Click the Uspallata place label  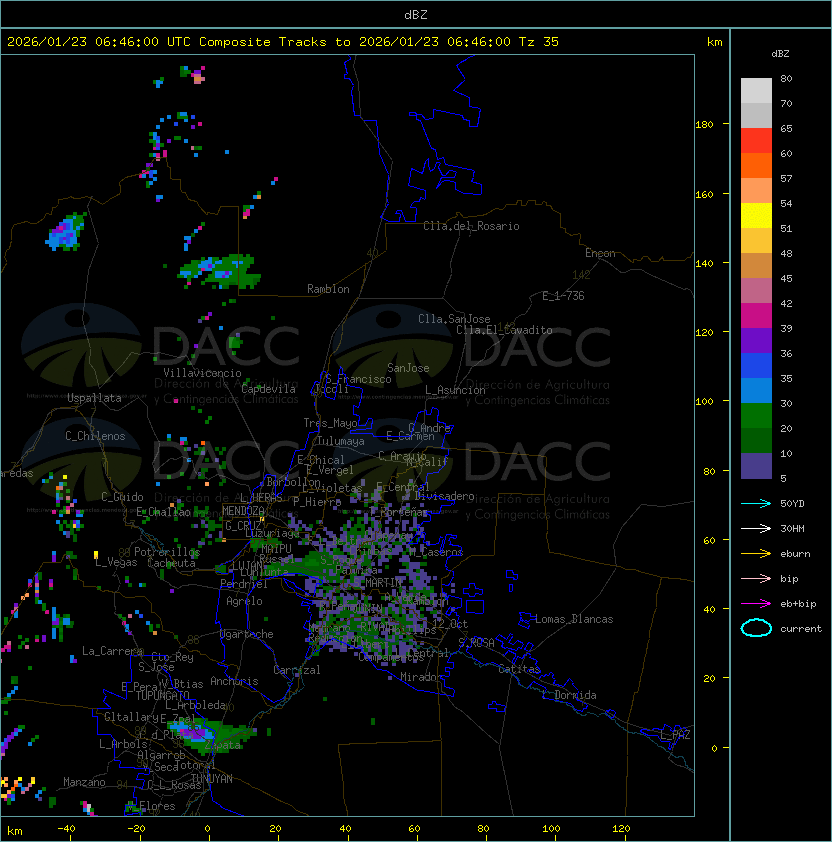tap(94, 398)
